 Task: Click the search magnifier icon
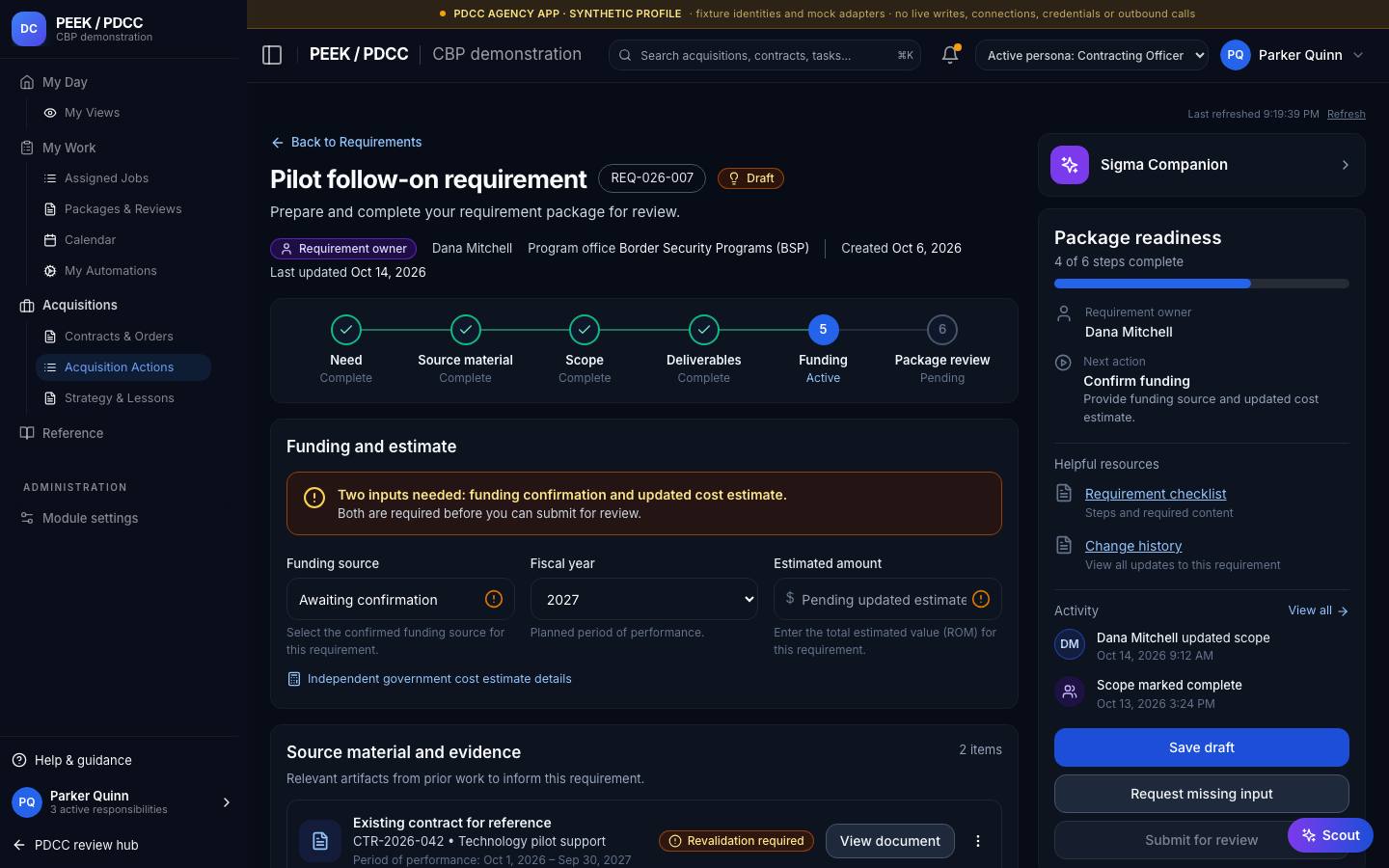pos(625,55)
